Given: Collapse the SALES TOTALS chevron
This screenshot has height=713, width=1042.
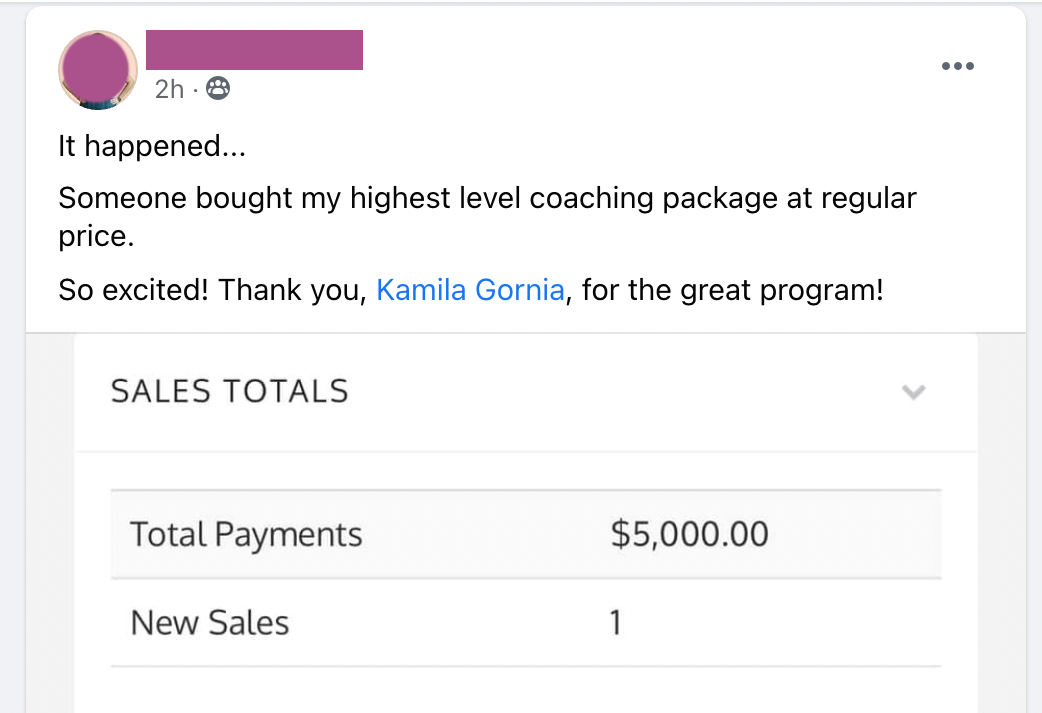Looking at the screenshot, I should pos(913,391).
